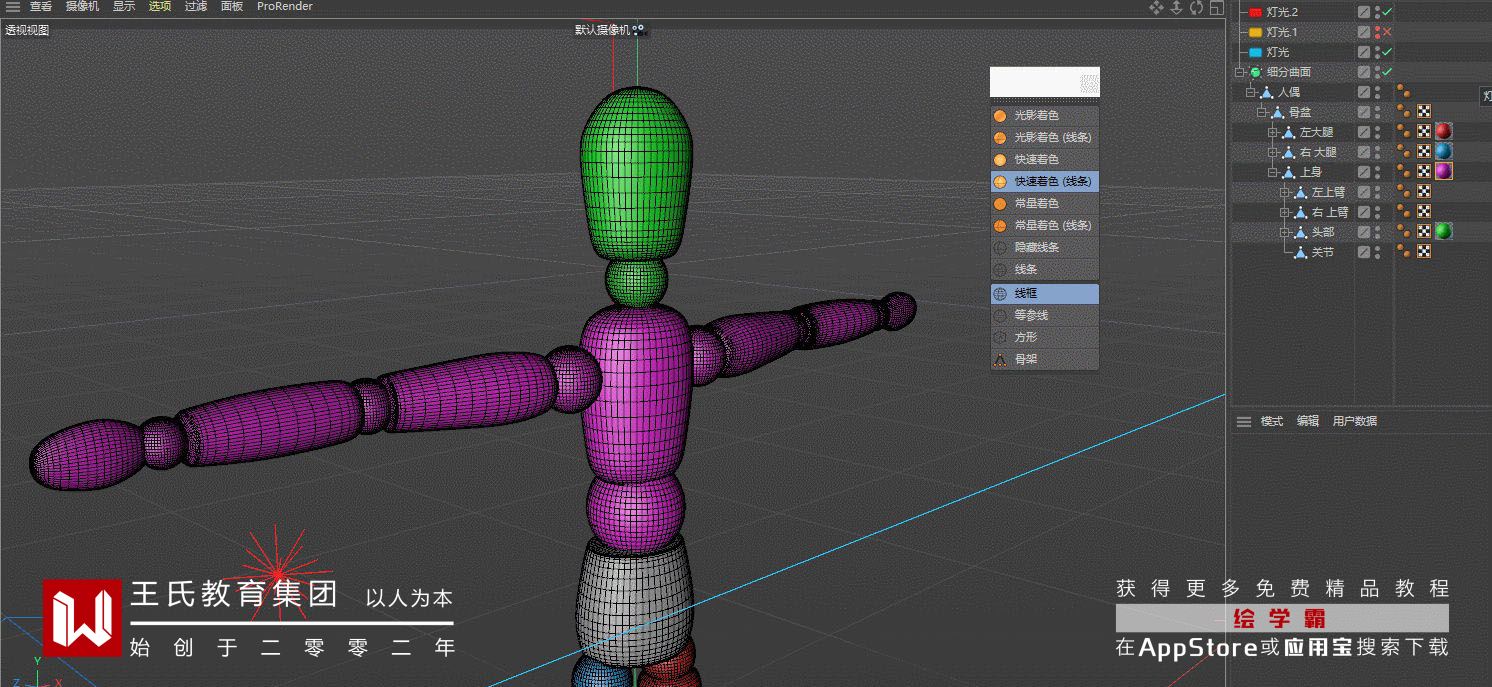Image resolution: width=1492 pixels, height=687 pixels.
Task: Expand the 头部 tree node
Action: 1285,232
